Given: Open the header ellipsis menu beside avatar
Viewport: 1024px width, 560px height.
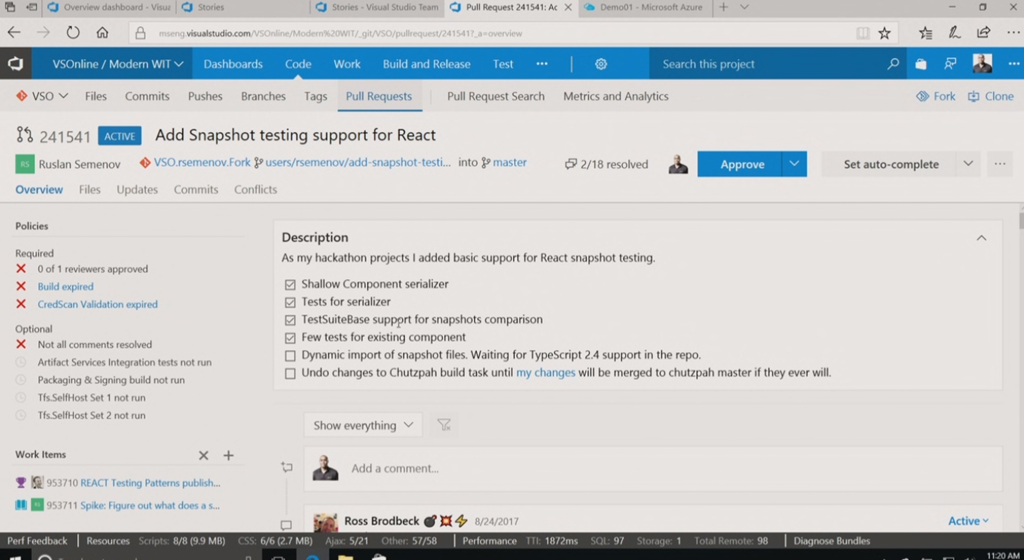Looking at the screenshot, I should point(1014,64).
